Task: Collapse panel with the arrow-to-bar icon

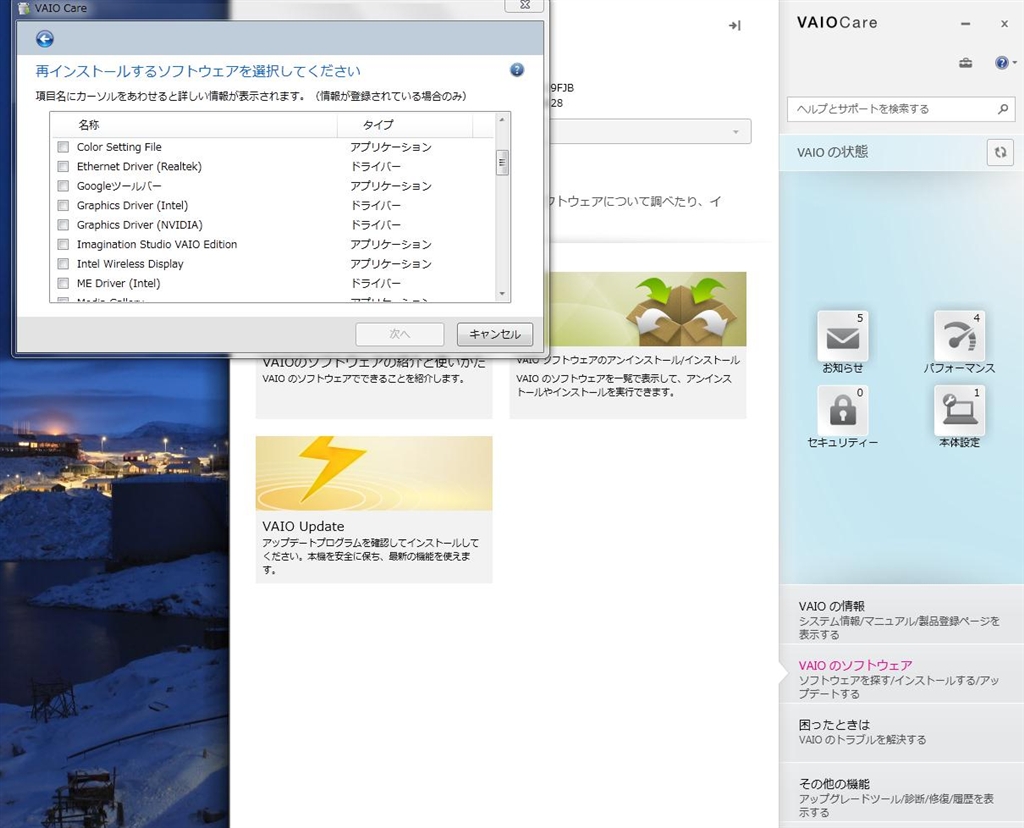Action: point(735,25)
